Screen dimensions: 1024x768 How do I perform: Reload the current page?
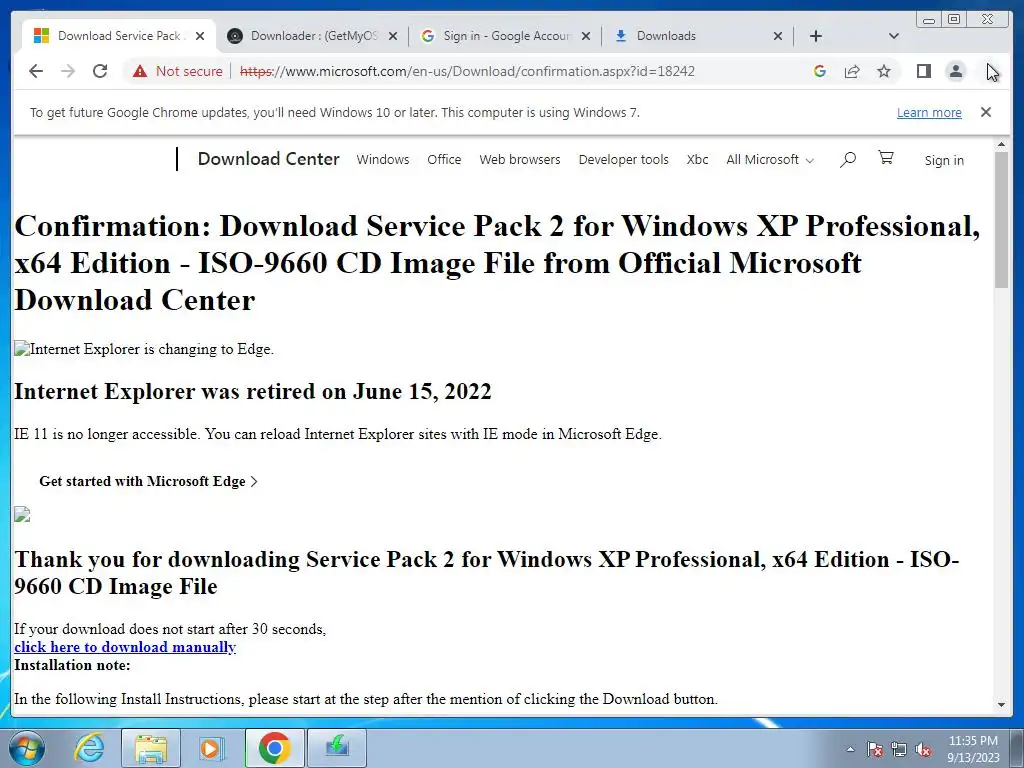point(100,71)
